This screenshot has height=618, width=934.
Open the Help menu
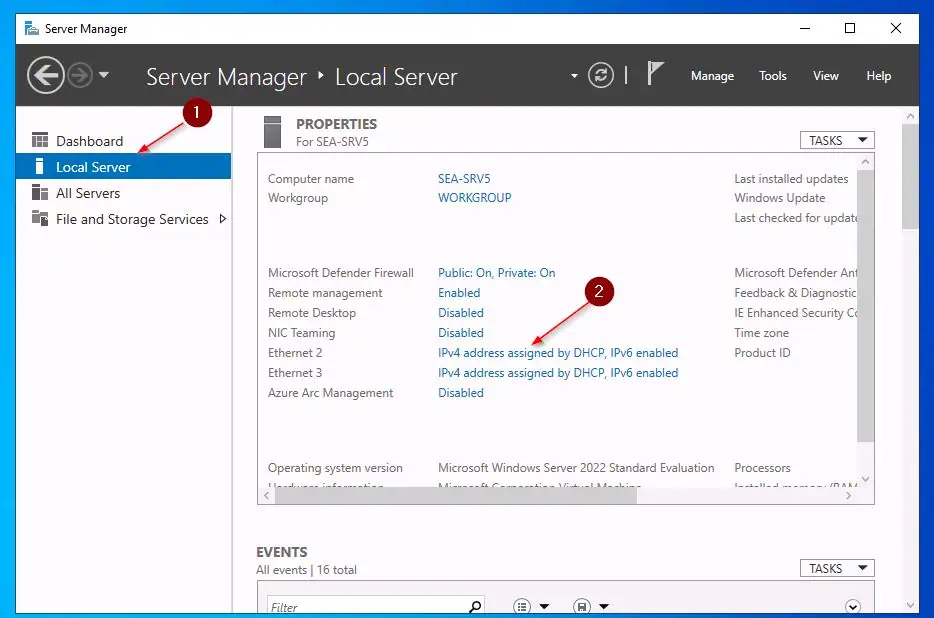879,76
